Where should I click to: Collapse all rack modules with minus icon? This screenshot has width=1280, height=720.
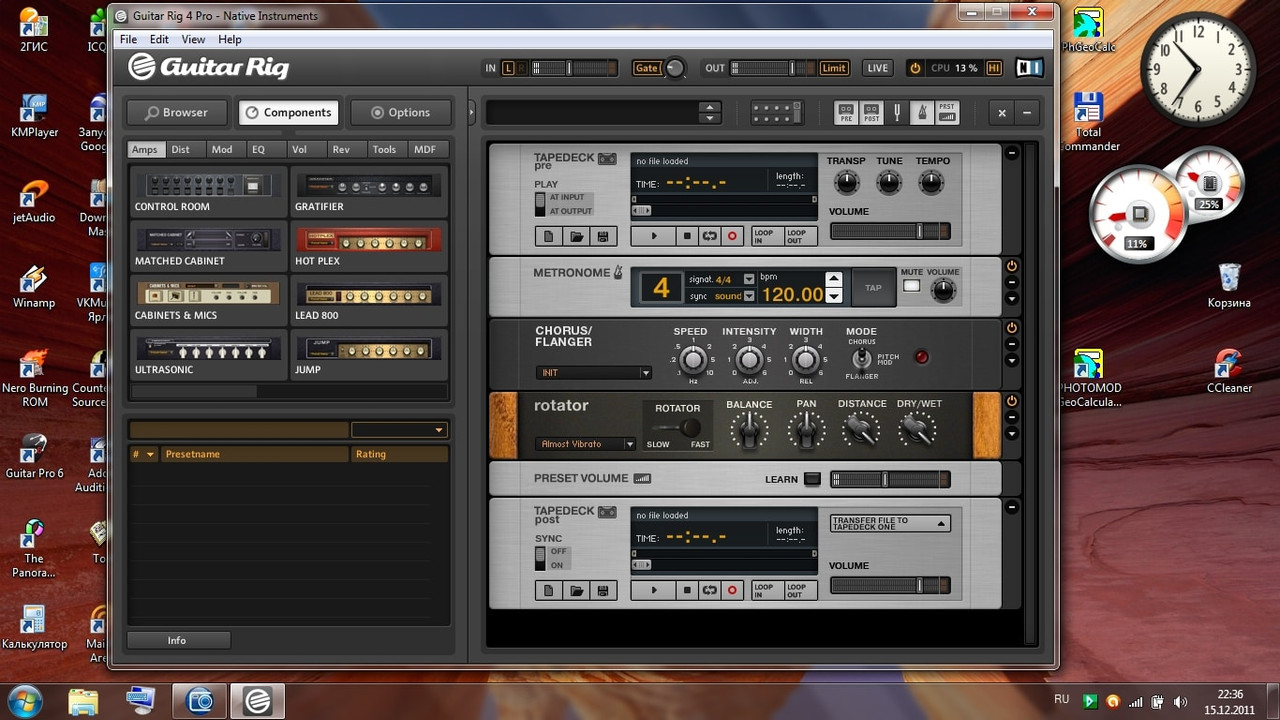[x=1026, y=113]
